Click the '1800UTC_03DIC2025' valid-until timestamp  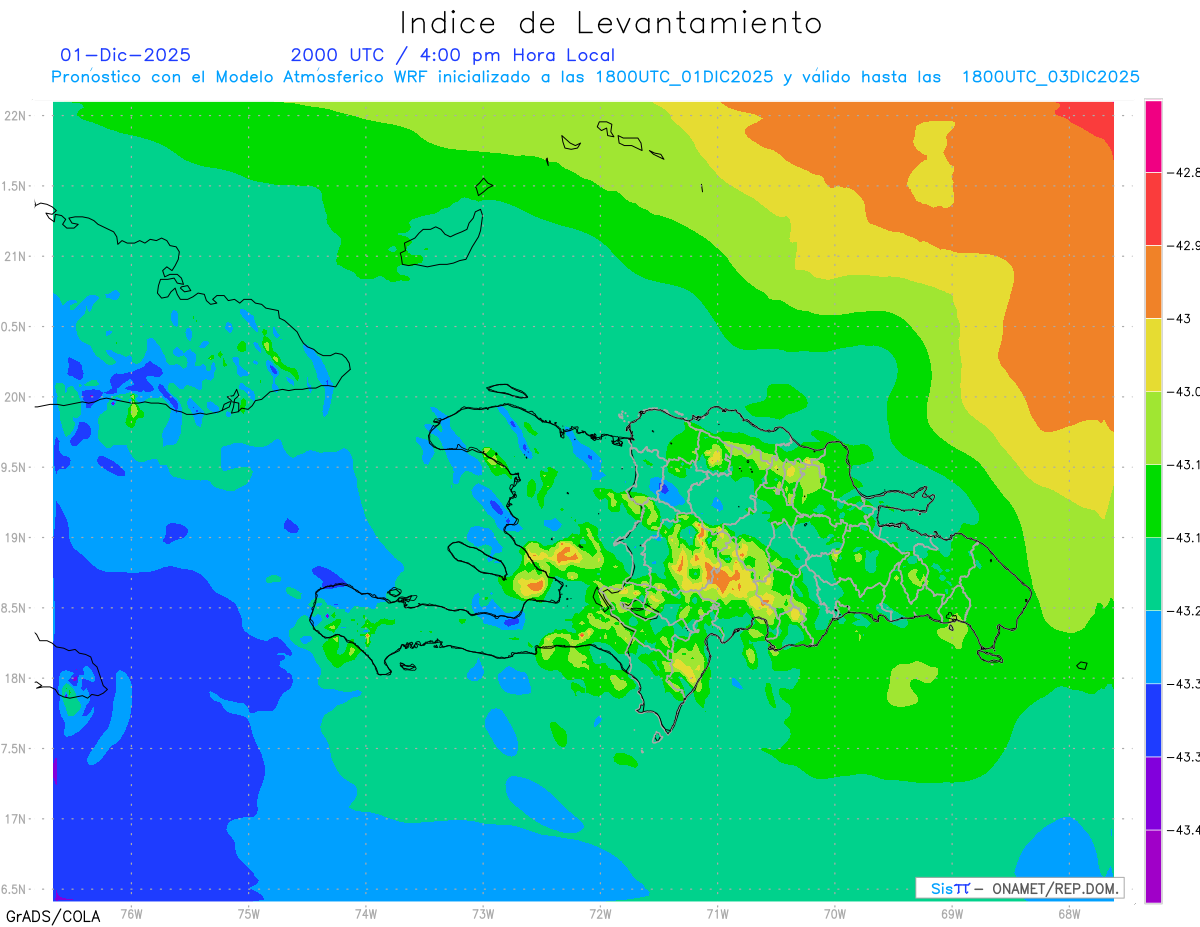pyautogui.click(x=1051, y=77)
